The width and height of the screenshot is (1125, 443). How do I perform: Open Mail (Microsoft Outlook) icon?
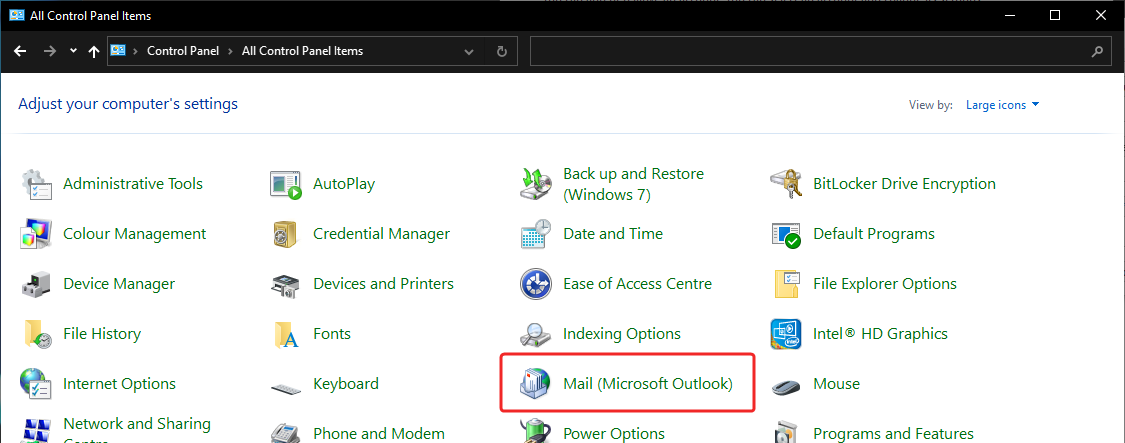pyautogui.click(x=537, y=384)
